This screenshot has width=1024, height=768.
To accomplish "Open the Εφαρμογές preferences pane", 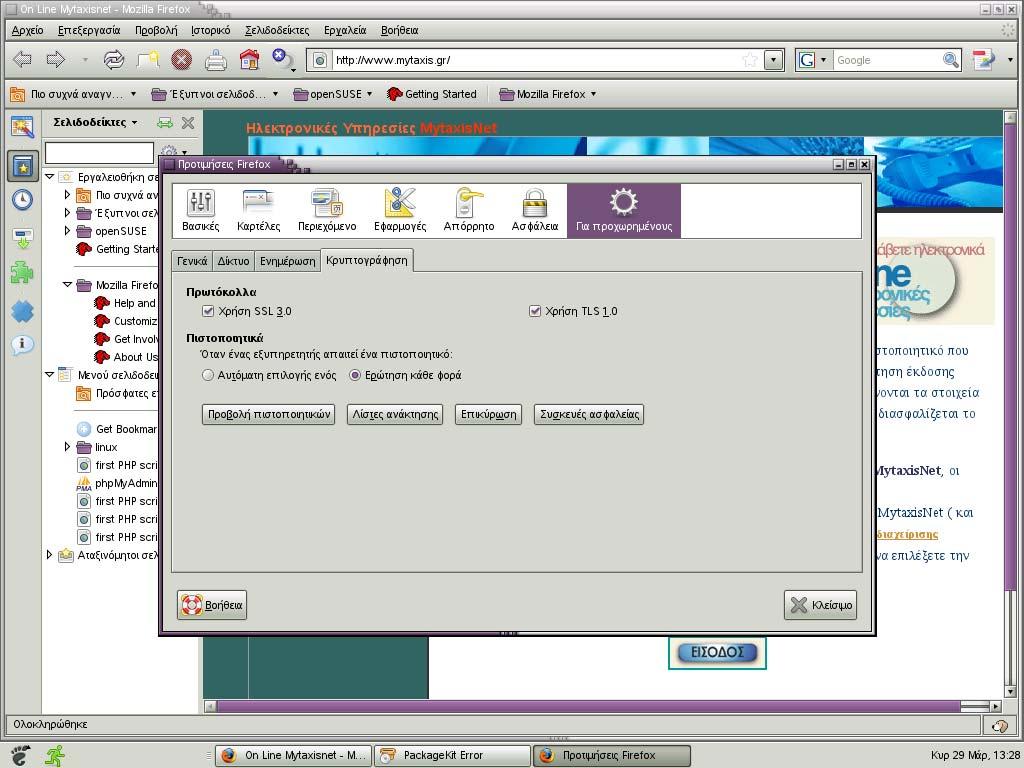I will (x=400, y=210).
